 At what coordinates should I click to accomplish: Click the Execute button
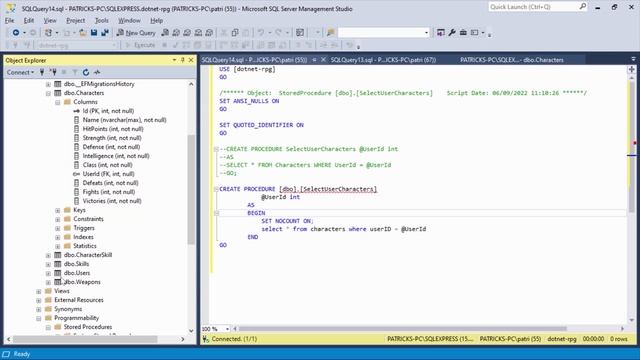140,45
